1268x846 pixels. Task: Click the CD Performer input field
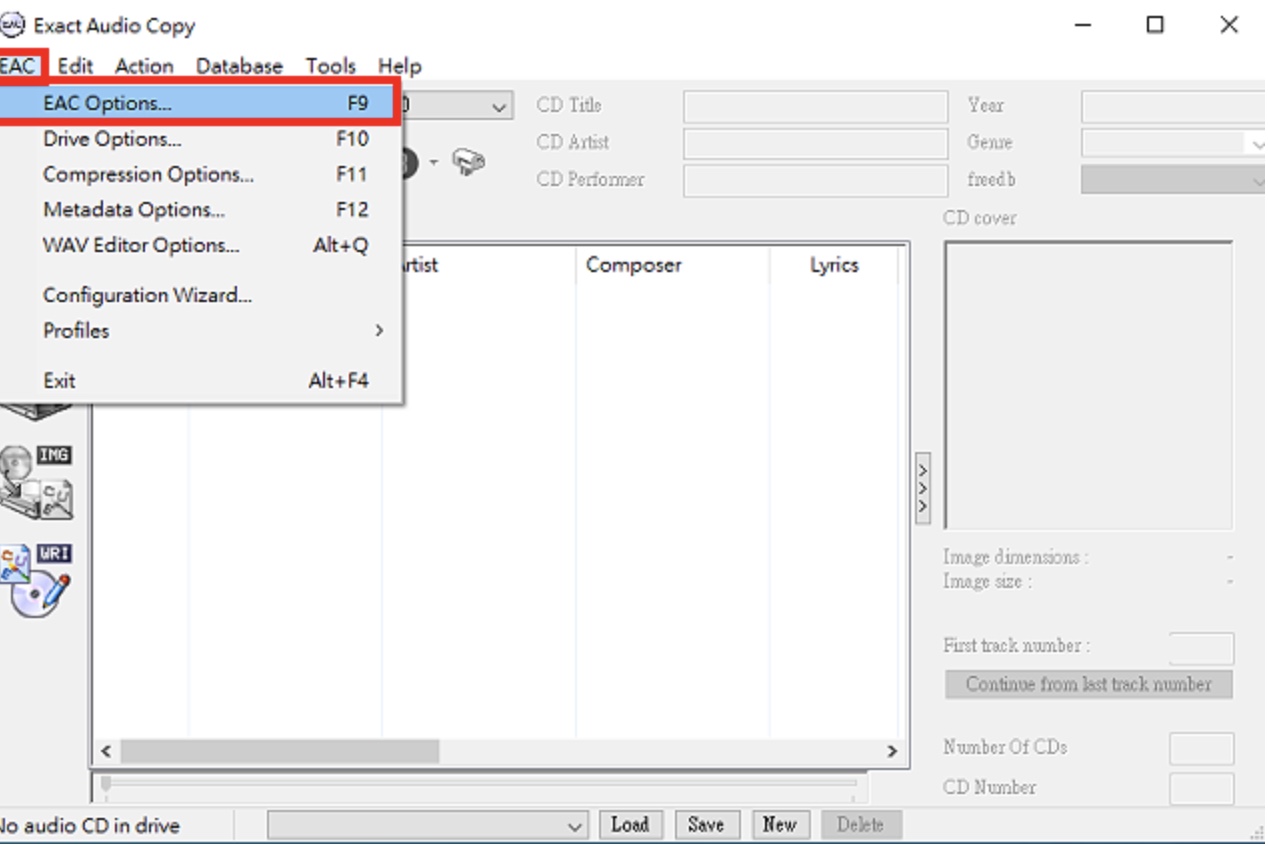pyautogui.click(x=815, y=180)
